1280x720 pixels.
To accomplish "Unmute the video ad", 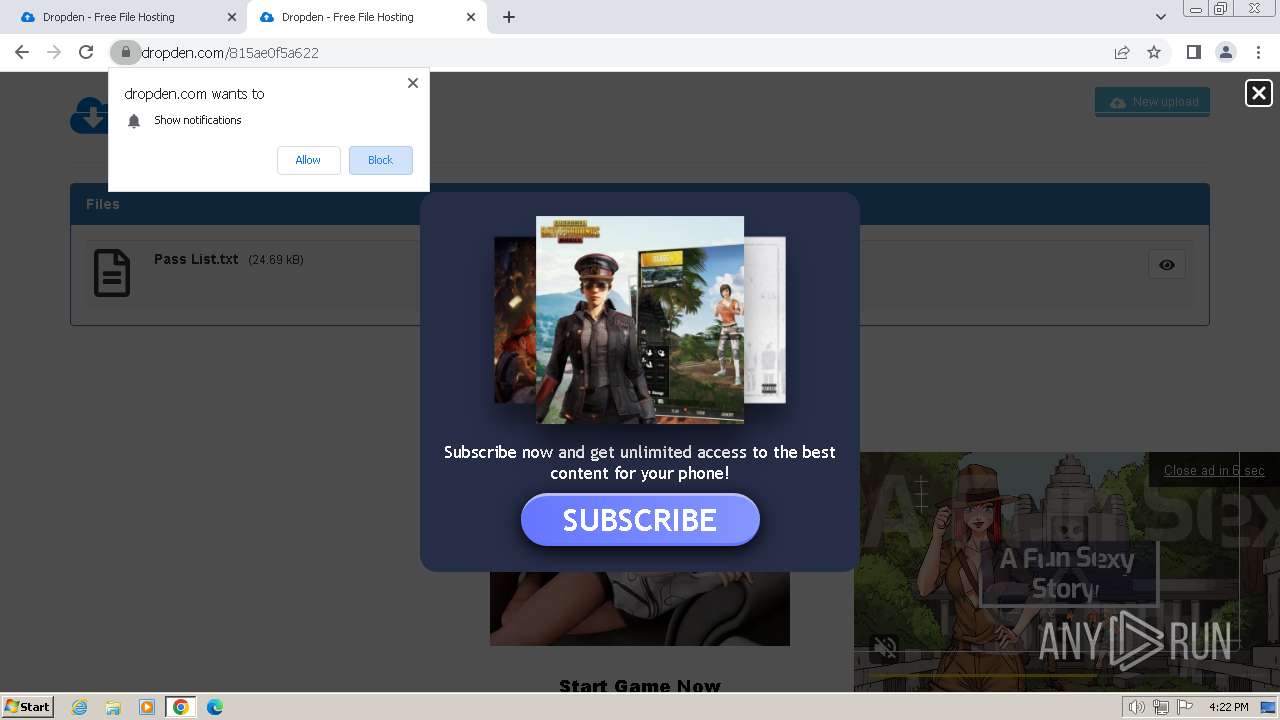I will pos(885,648).
